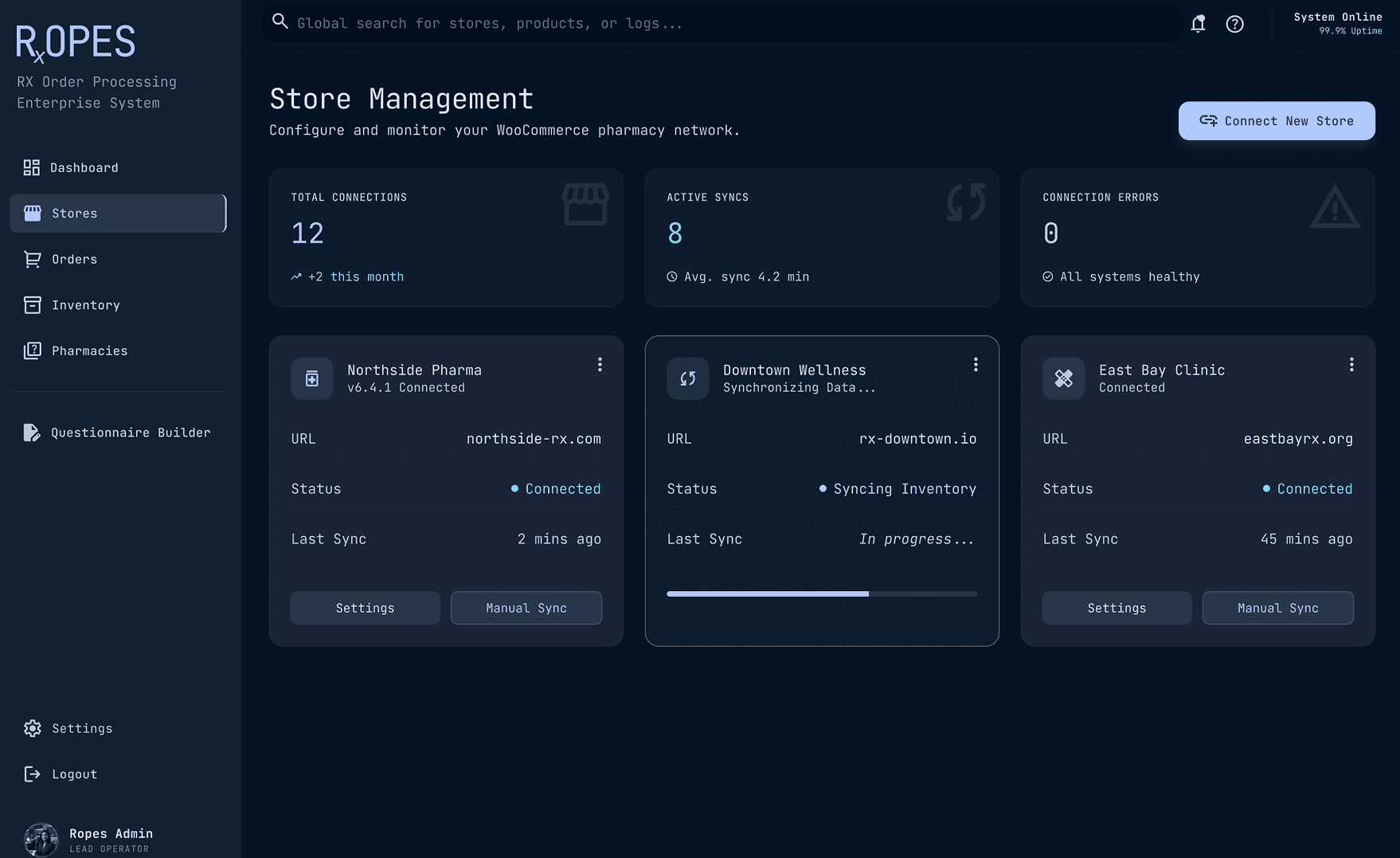Screen dimensions: 1400x858
Task: Click the ROPES logo in the sidebar
Action: (76, 42)
